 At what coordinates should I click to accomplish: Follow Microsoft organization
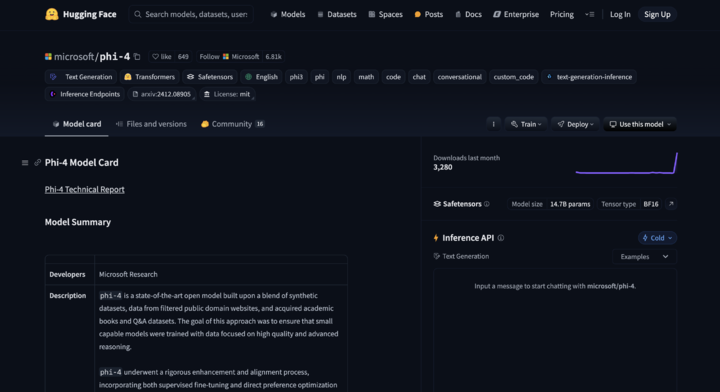[229, 56]
